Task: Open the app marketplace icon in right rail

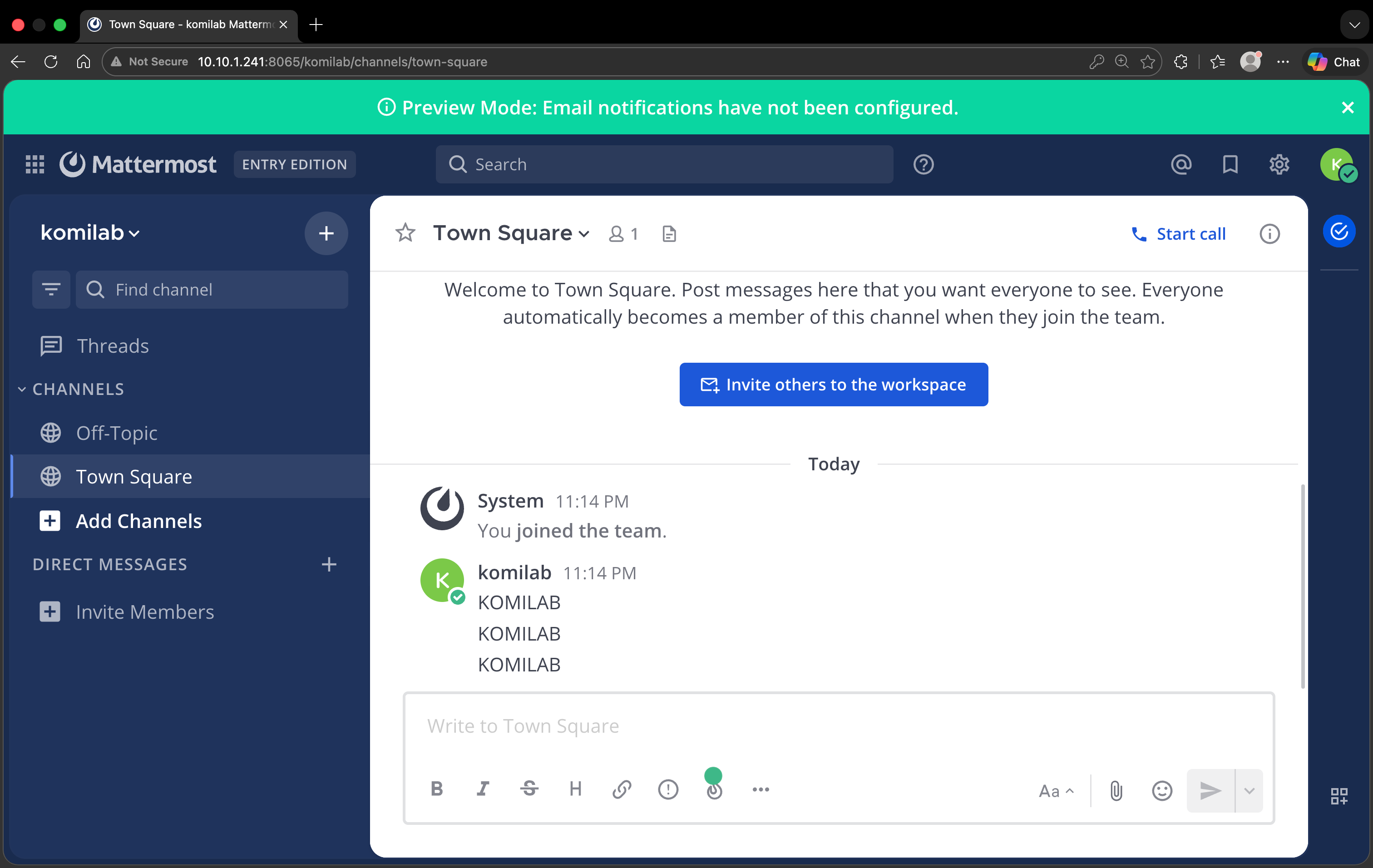Action: pyautogui.click(x=1339, y=796)
